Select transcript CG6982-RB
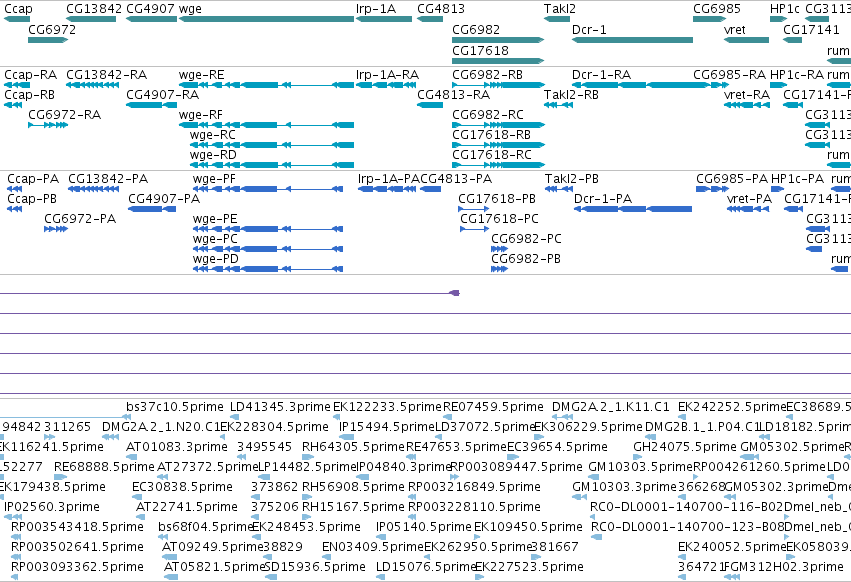This screenshot has height=582, width=851. (x=498, y=85)
